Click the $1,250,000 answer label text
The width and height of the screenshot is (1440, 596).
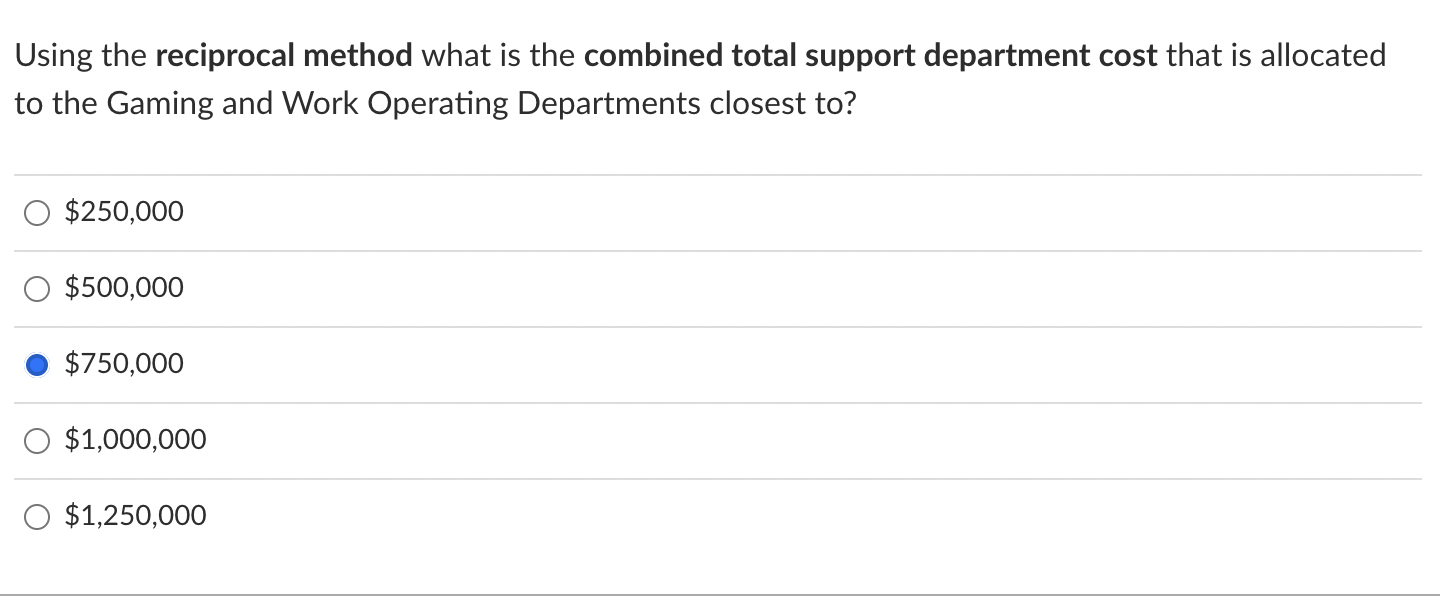click(x=136, y=515)
